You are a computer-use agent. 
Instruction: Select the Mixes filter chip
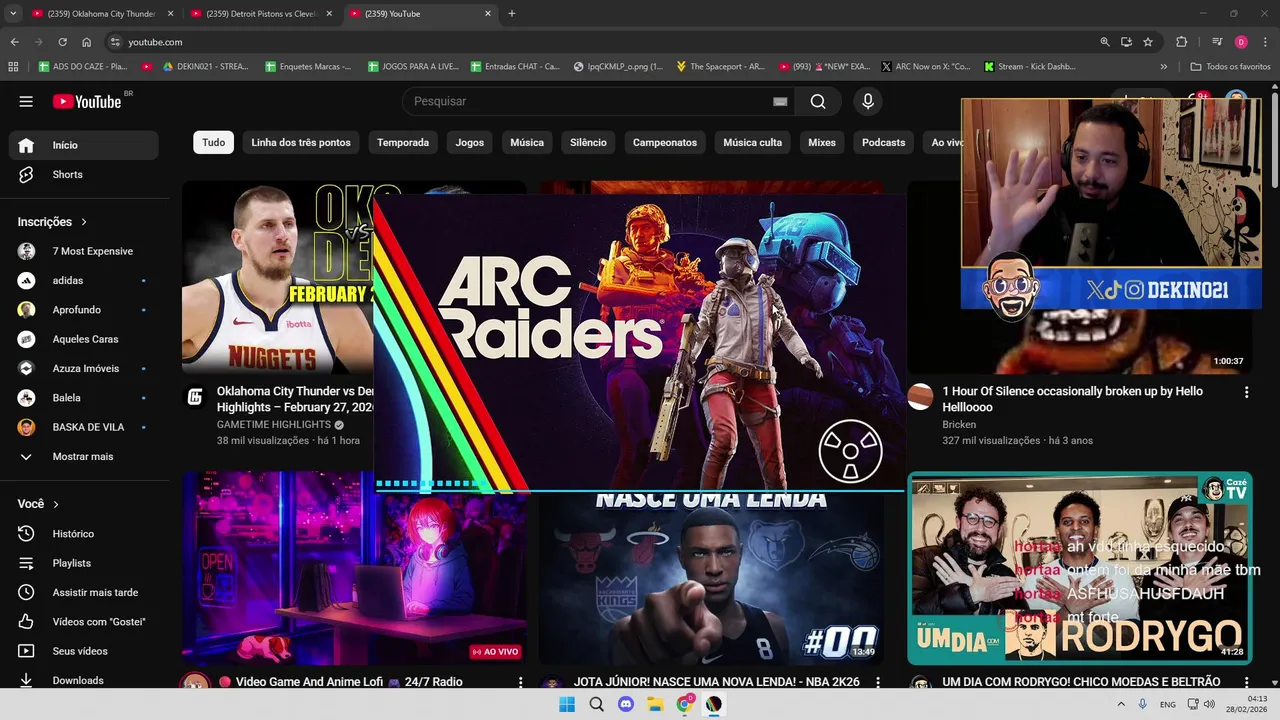pyautogui.click(x=822, y=142)
